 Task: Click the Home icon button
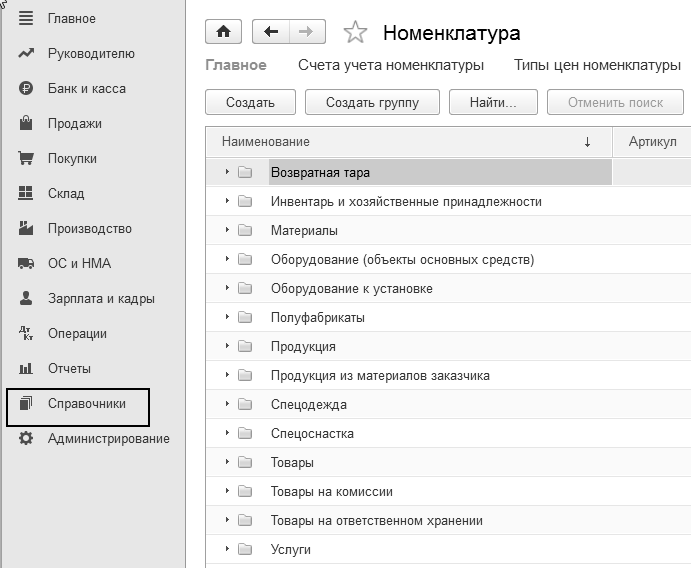coord(223,32)
